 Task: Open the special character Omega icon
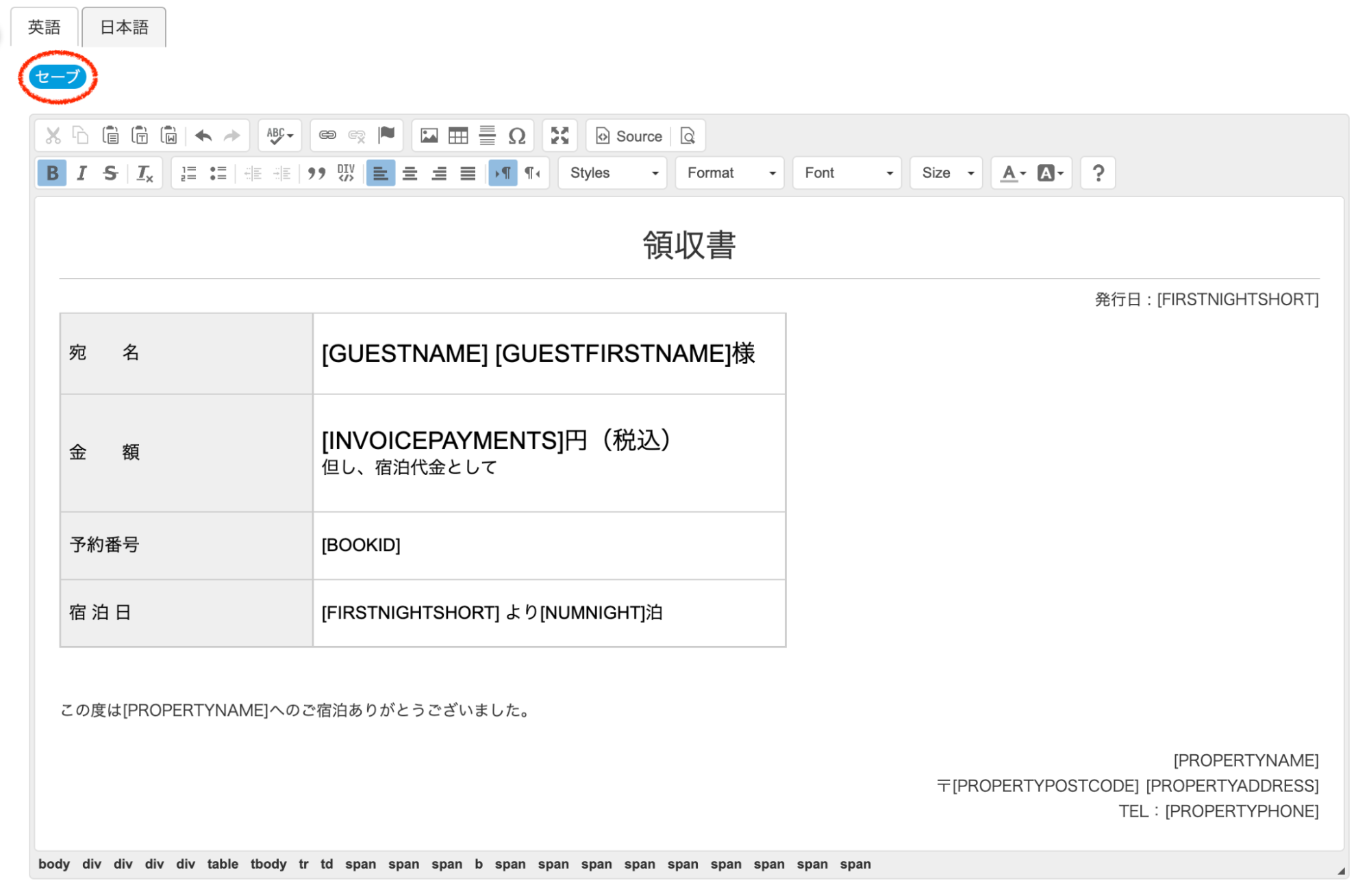516,136
